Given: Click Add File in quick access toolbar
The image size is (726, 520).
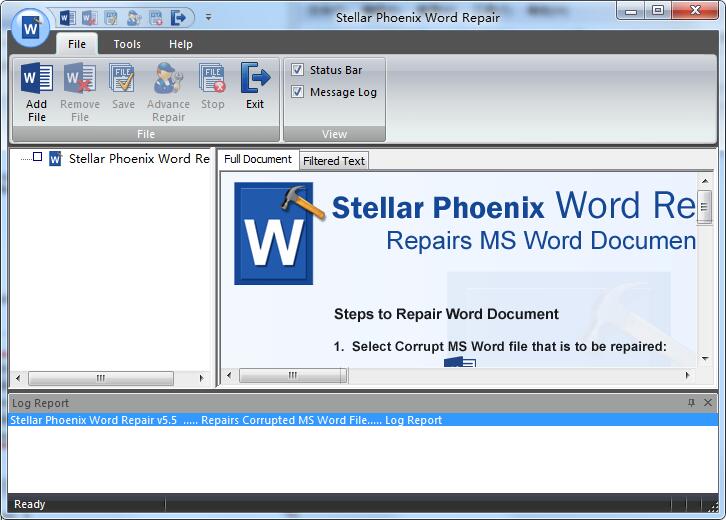Looking at the screenshot, I should (68, 18).
